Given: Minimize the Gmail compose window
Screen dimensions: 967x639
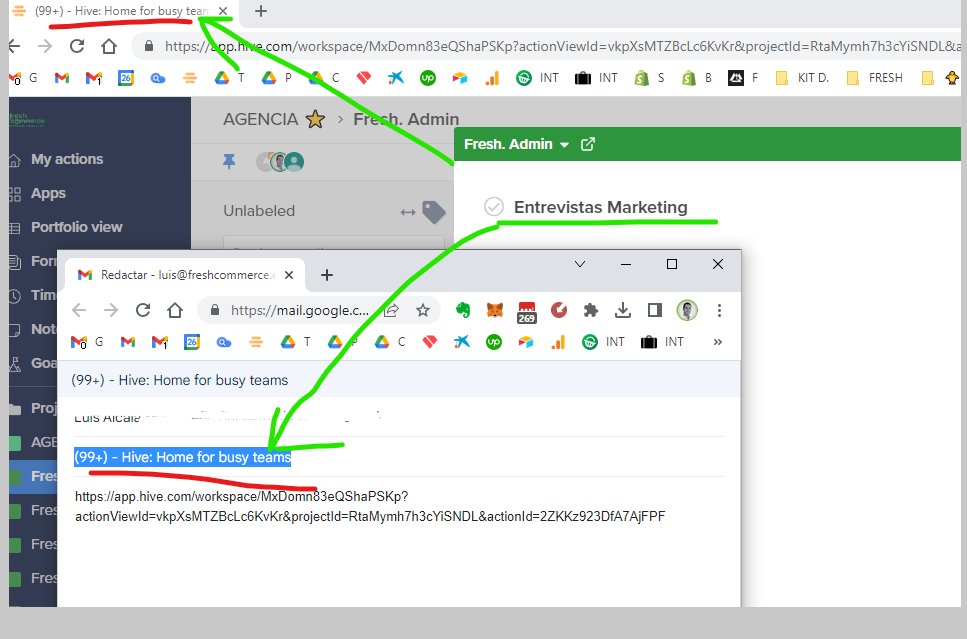Looking at the screenshot, I should (x=625, y=264).
